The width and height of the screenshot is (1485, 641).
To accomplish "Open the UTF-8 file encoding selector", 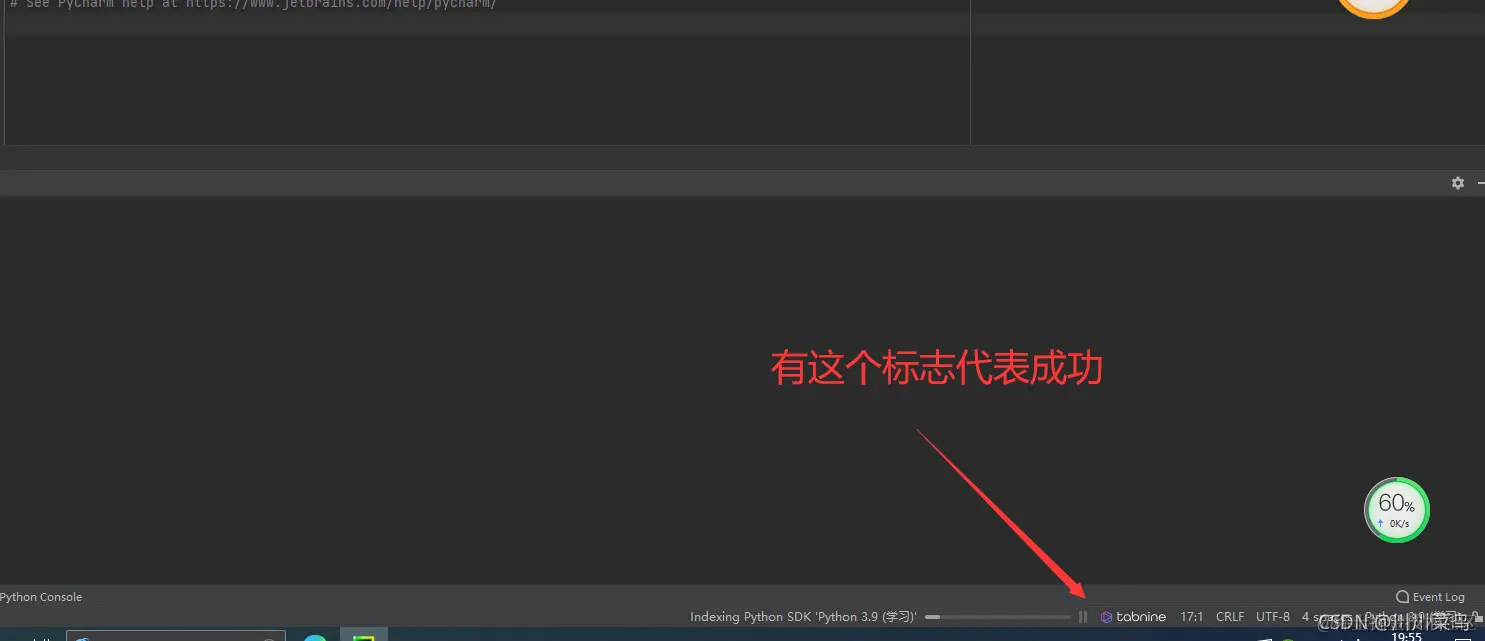I will [1272, 616].
